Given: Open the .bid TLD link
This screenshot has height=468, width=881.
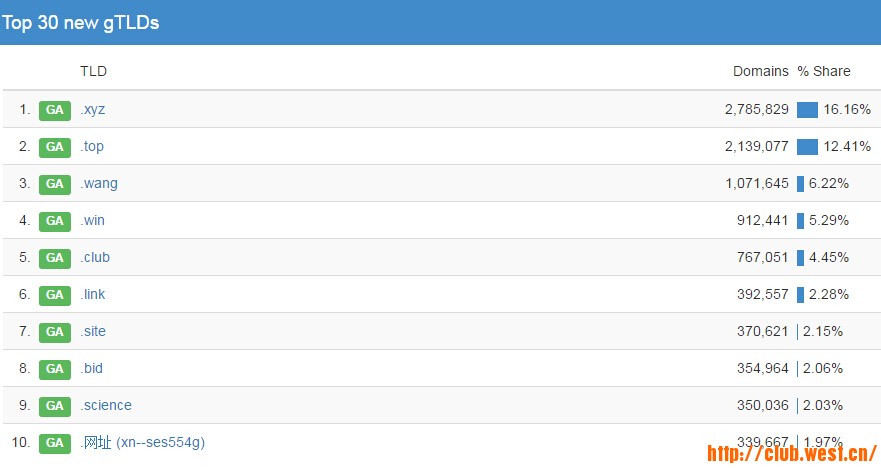Looking at the screenshot, I should pyautogui.click(x=92, y=369).
